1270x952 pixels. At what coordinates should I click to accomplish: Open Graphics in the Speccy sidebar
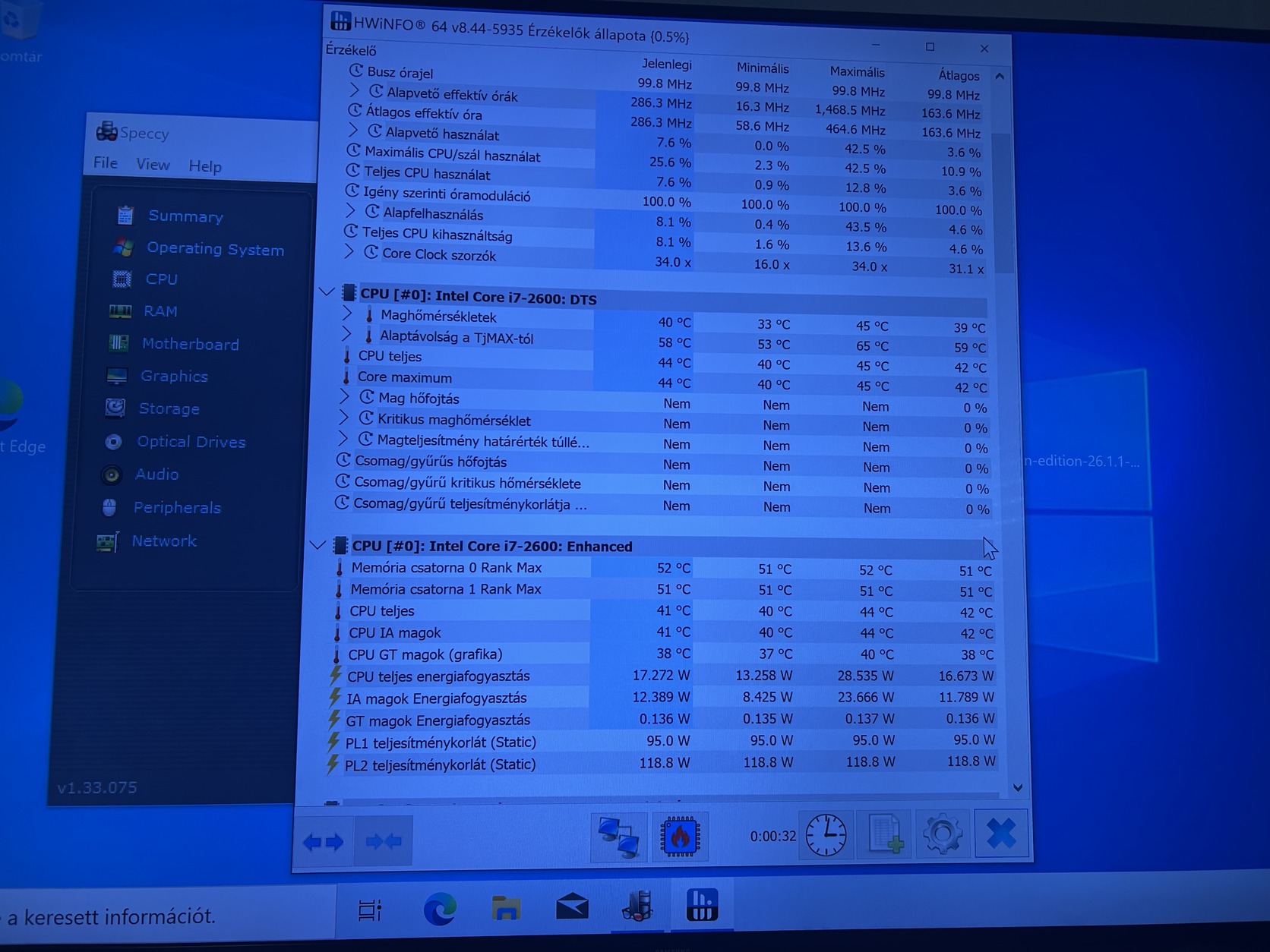point(174,377)
